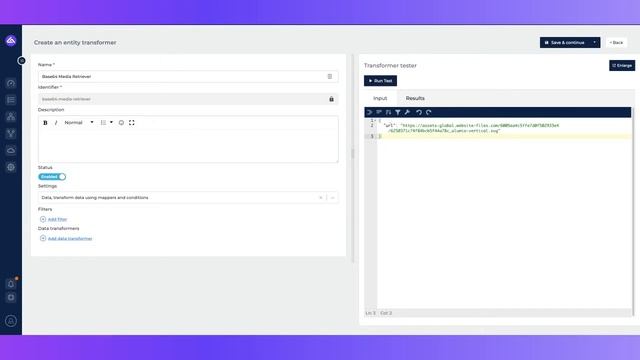
Task: Click the plus icon beside Add filter
Action: (43, 219)
